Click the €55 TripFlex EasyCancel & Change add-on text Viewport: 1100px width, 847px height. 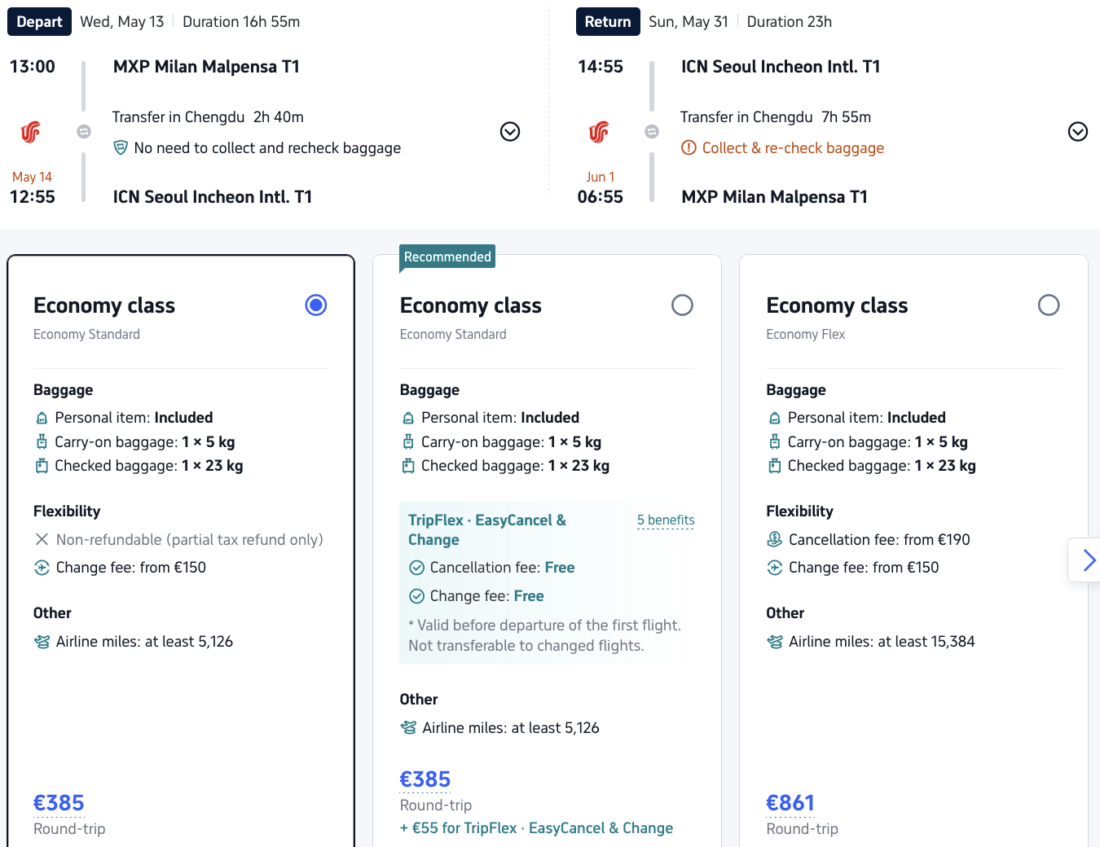click(536, 828)
